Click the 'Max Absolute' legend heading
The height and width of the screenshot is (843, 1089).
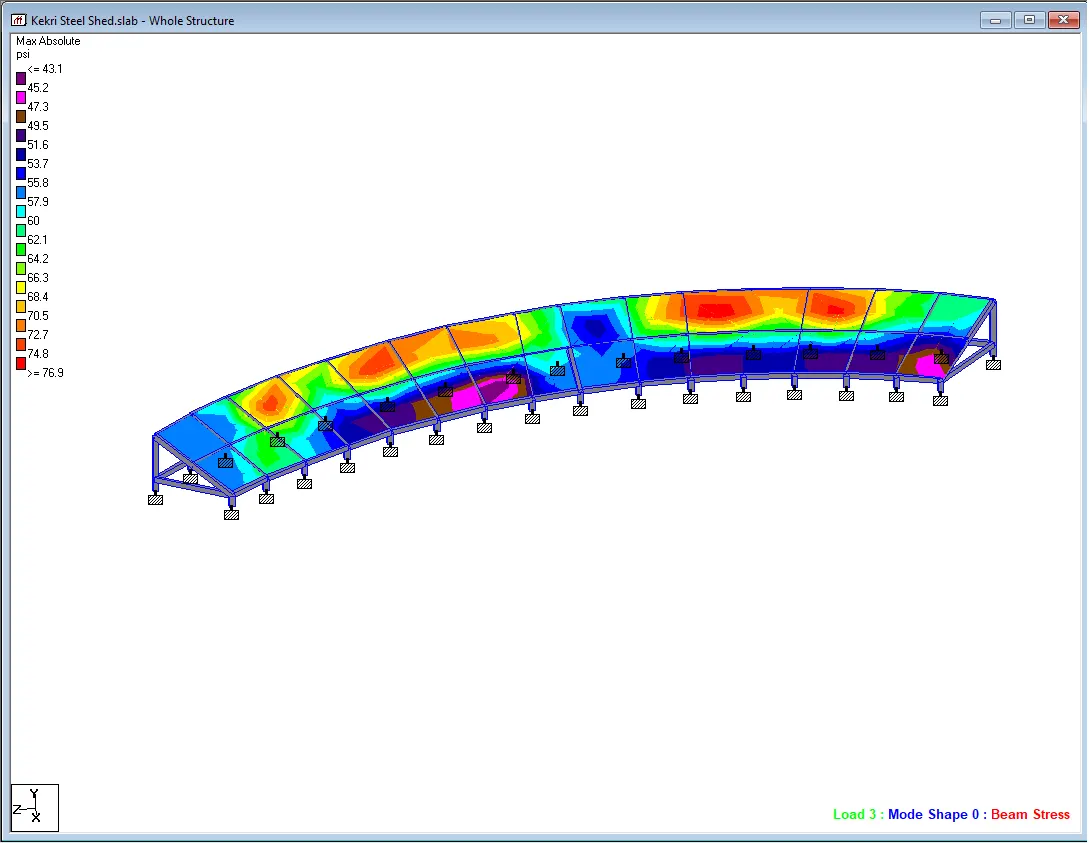[48, 41]
